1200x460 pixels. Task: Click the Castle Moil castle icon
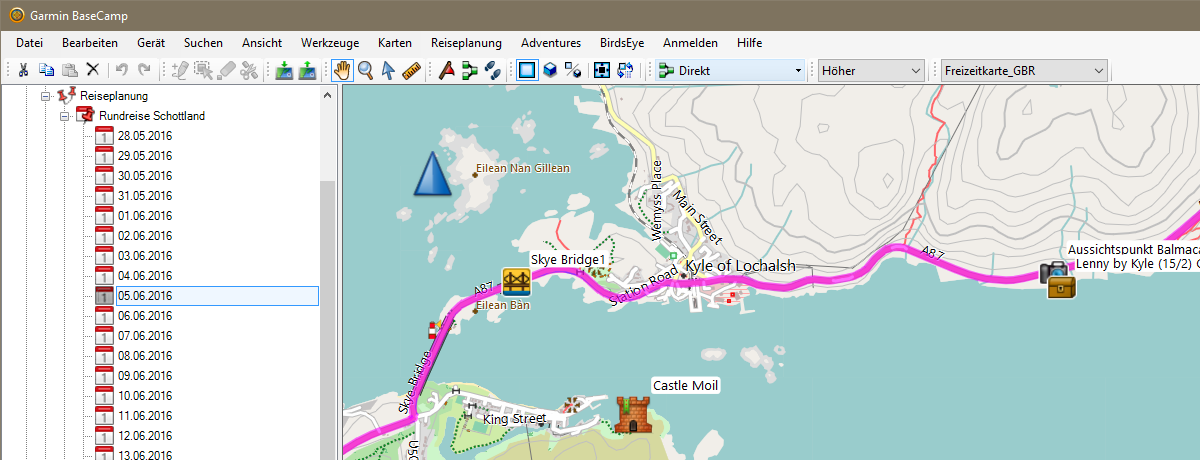(x=633, y=414)
